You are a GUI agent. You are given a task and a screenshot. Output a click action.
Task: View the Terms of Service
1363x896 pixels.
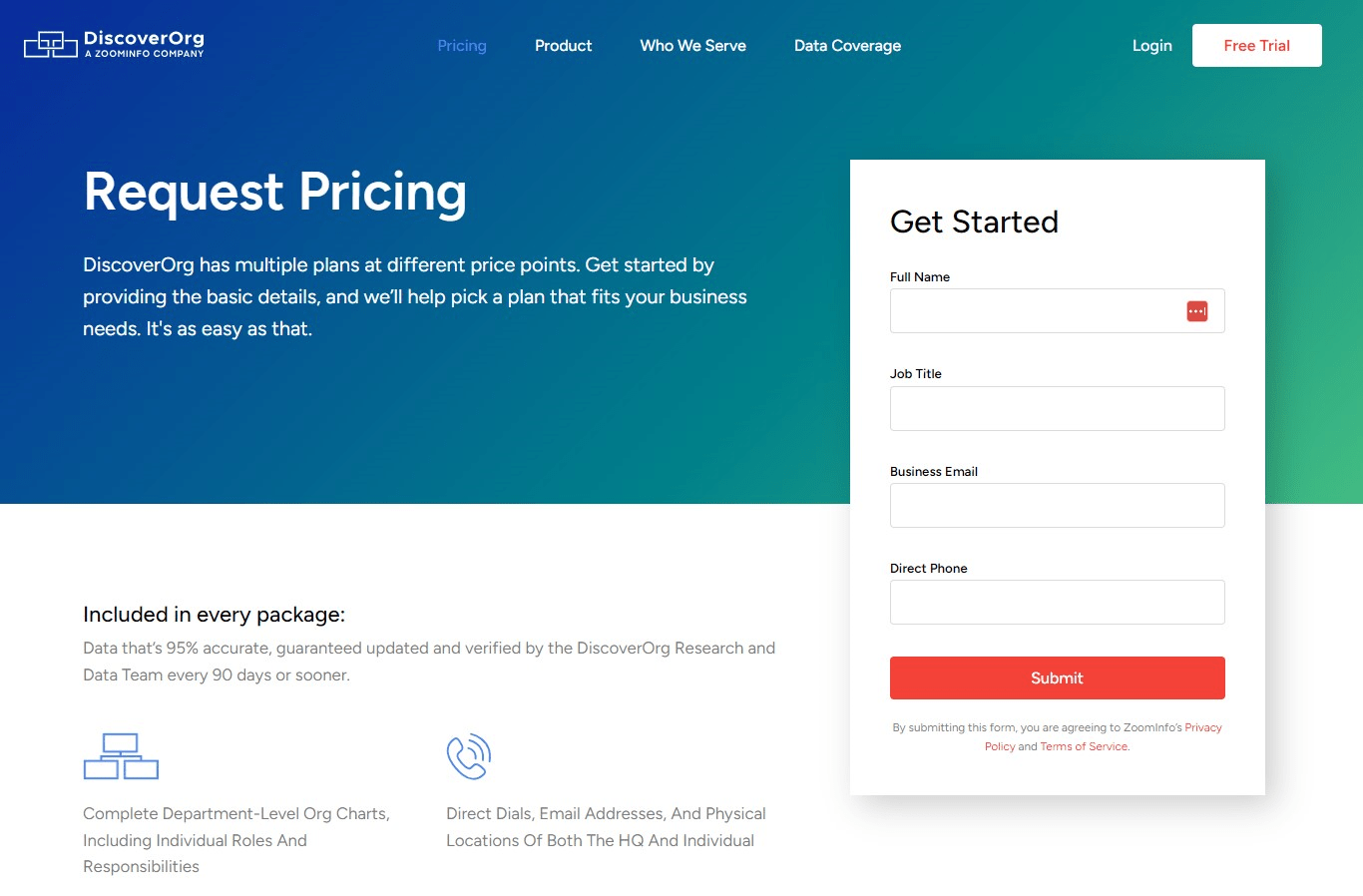(x=1084, y=746)
